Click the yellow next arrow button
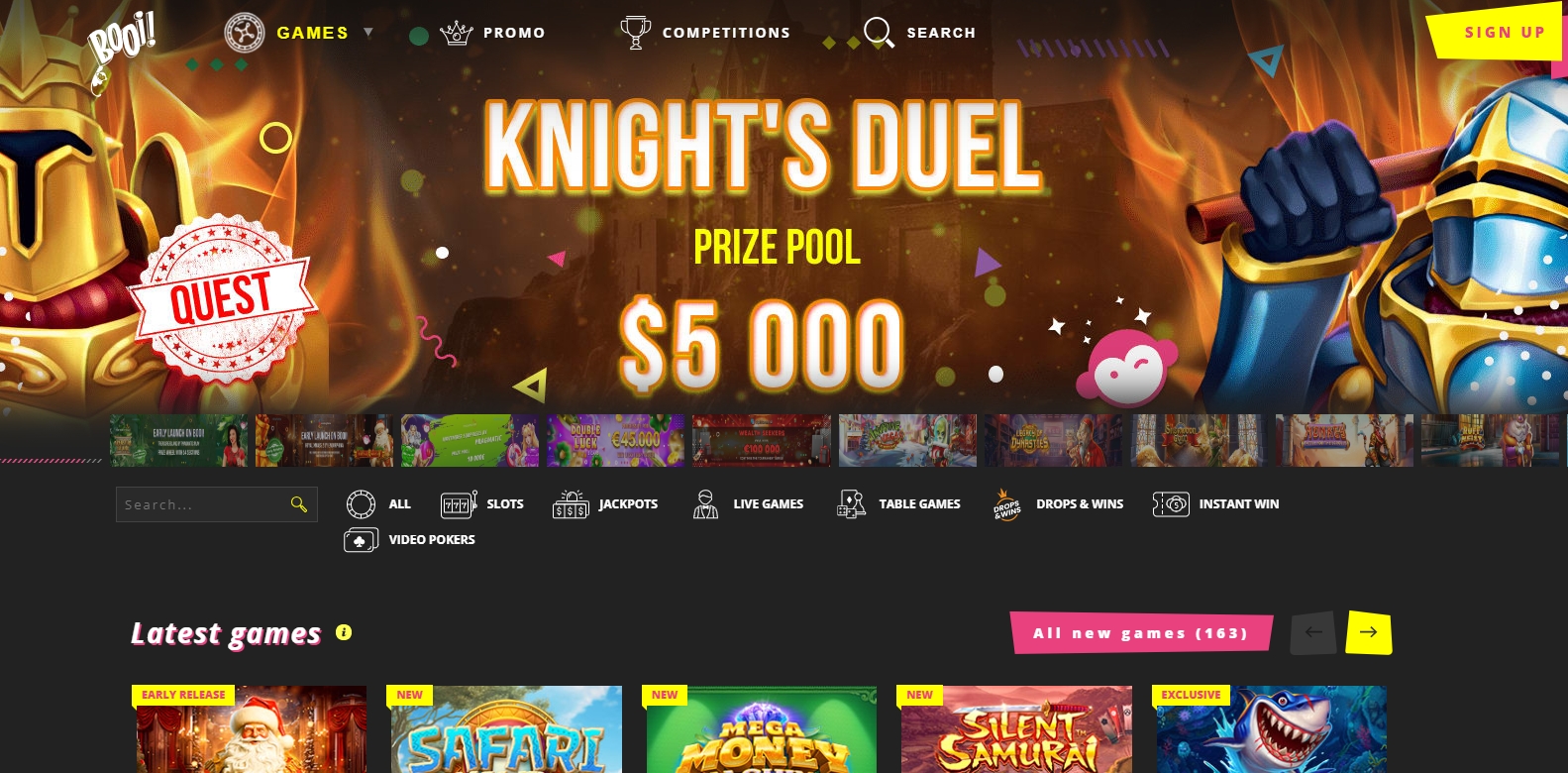The image size is (1568, 773). (1369, 632)
